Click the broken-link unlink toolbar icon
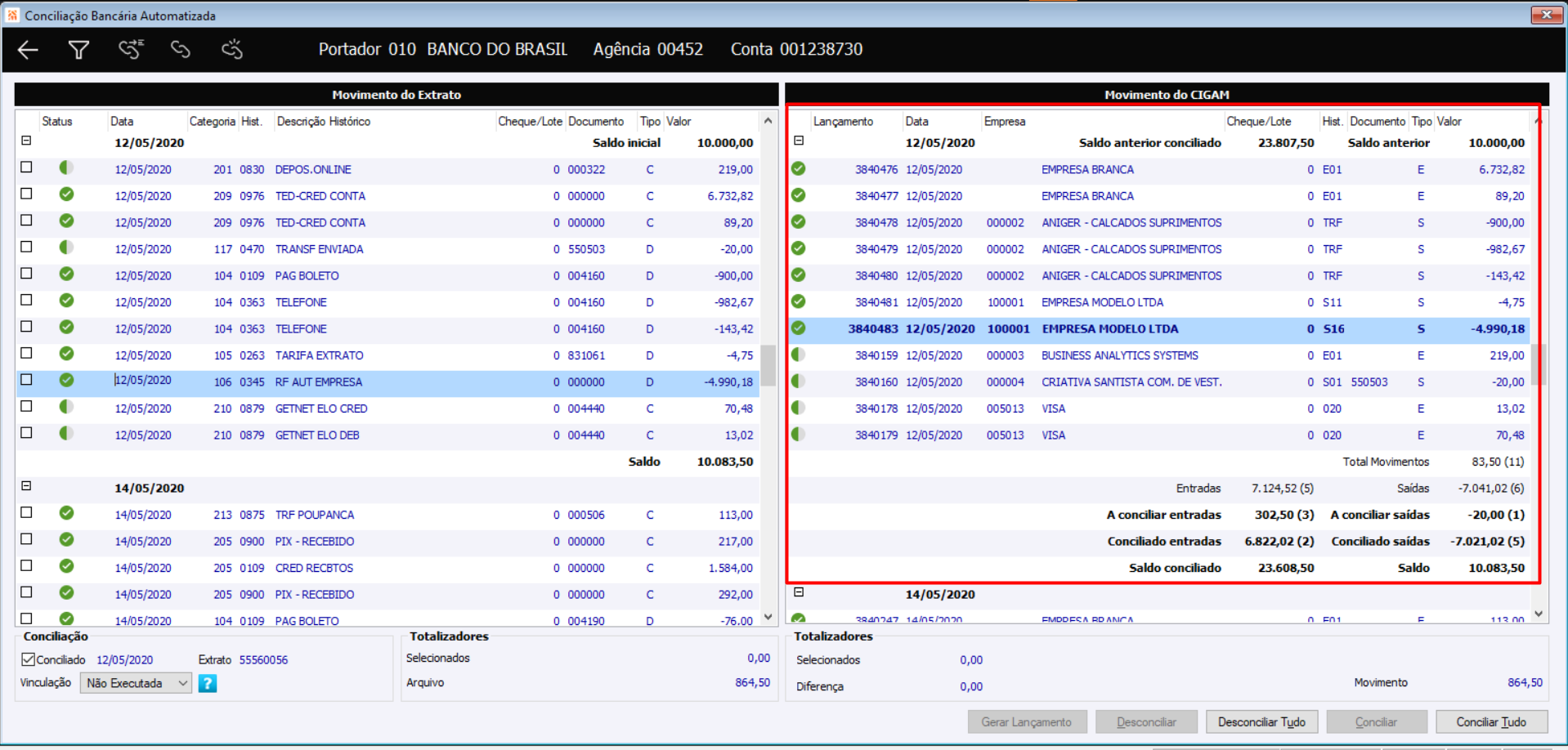The width and height of the screenshot is (1568, 750). click(232, 50)
